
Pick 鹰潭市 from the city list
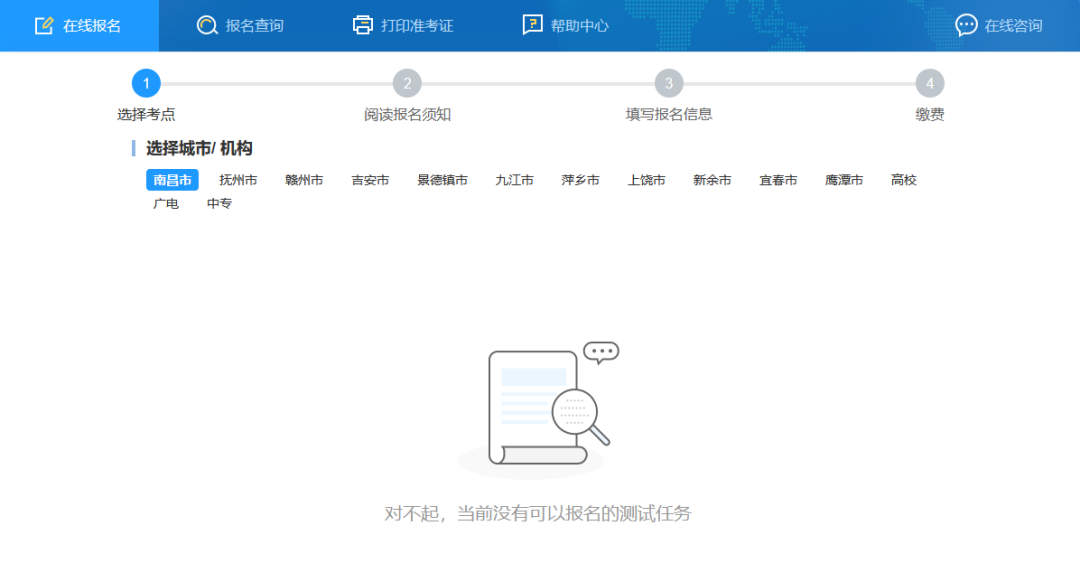pos(844,180)
